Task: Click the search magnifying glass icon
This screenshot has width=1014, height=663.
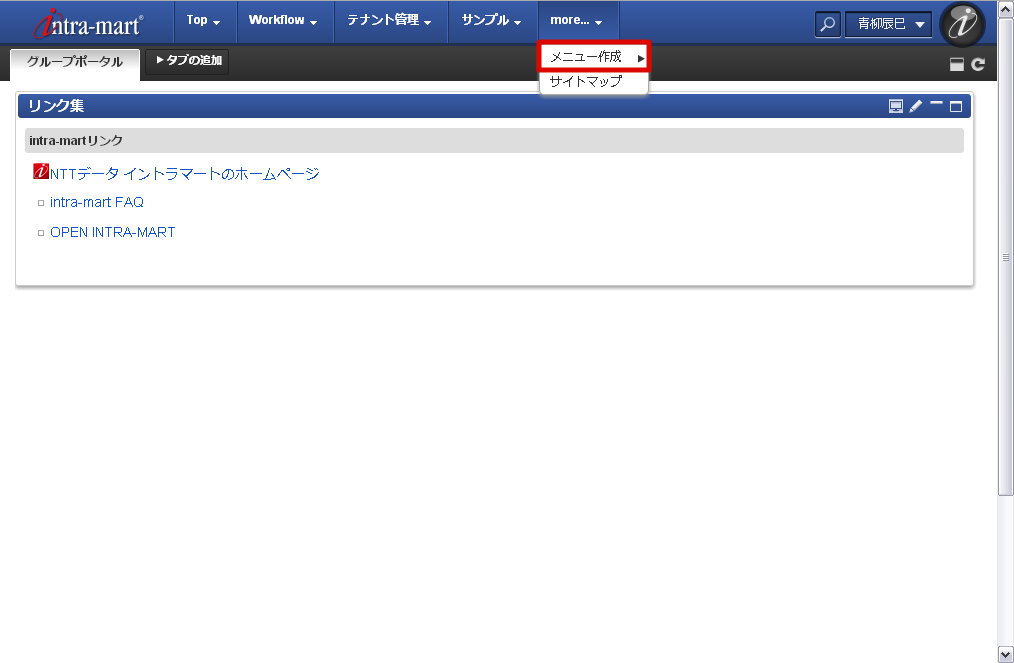Action: pyautogui.click(x=827, y=24)
